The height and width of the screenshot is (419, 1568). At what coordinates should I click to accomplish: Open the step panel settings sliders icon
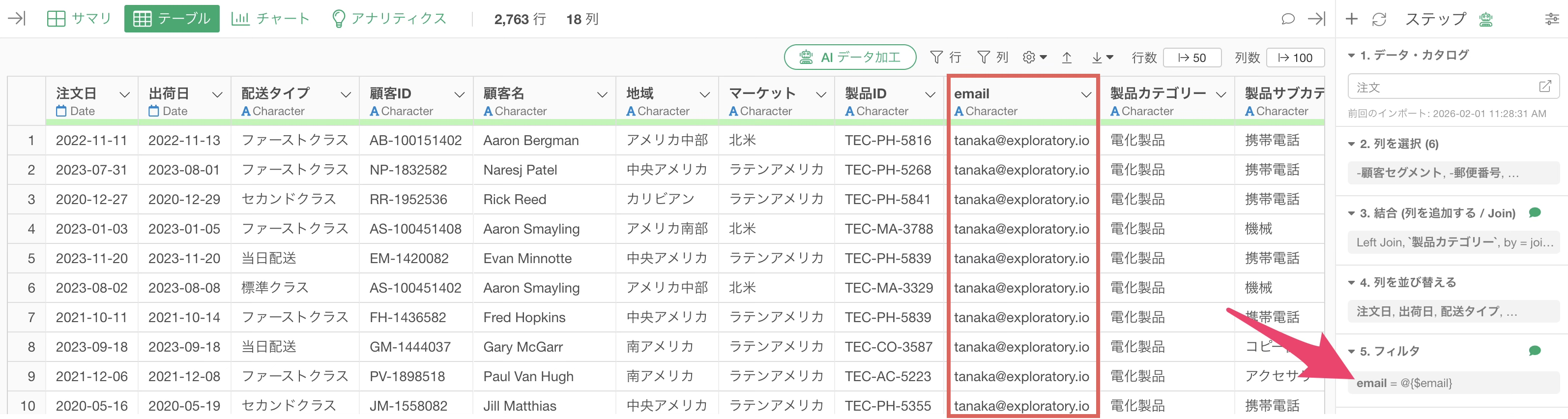click(x=1552, y=19)
